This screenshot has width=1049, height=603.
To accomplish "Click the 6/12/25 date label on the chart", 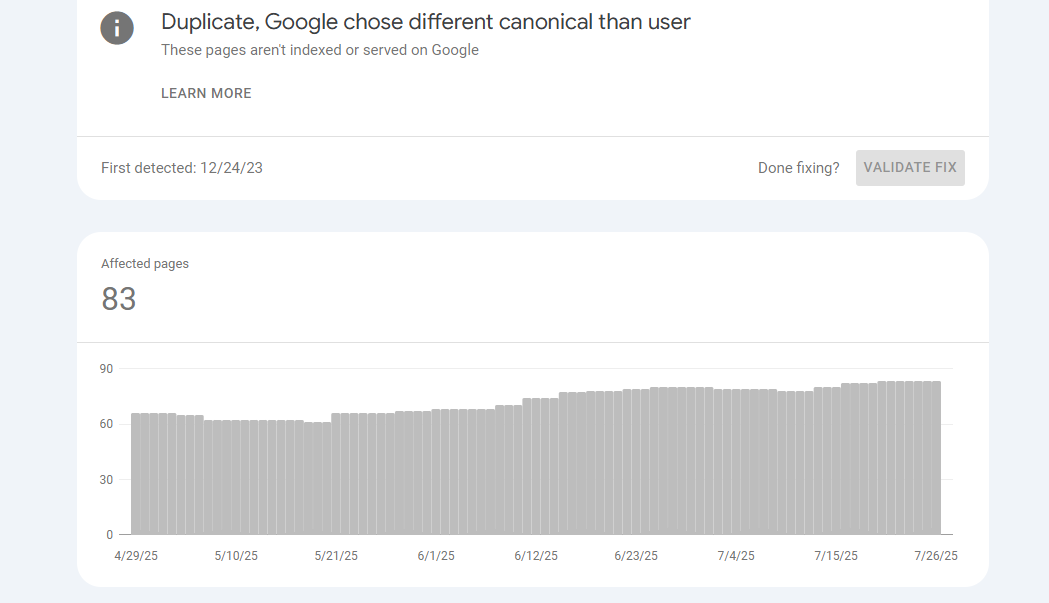I will tap(536, 555).
